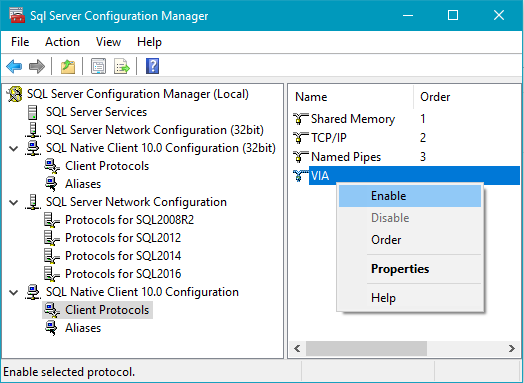
Task: Select the highlighted Client Protocols label
Action: [x=107, y=310]
